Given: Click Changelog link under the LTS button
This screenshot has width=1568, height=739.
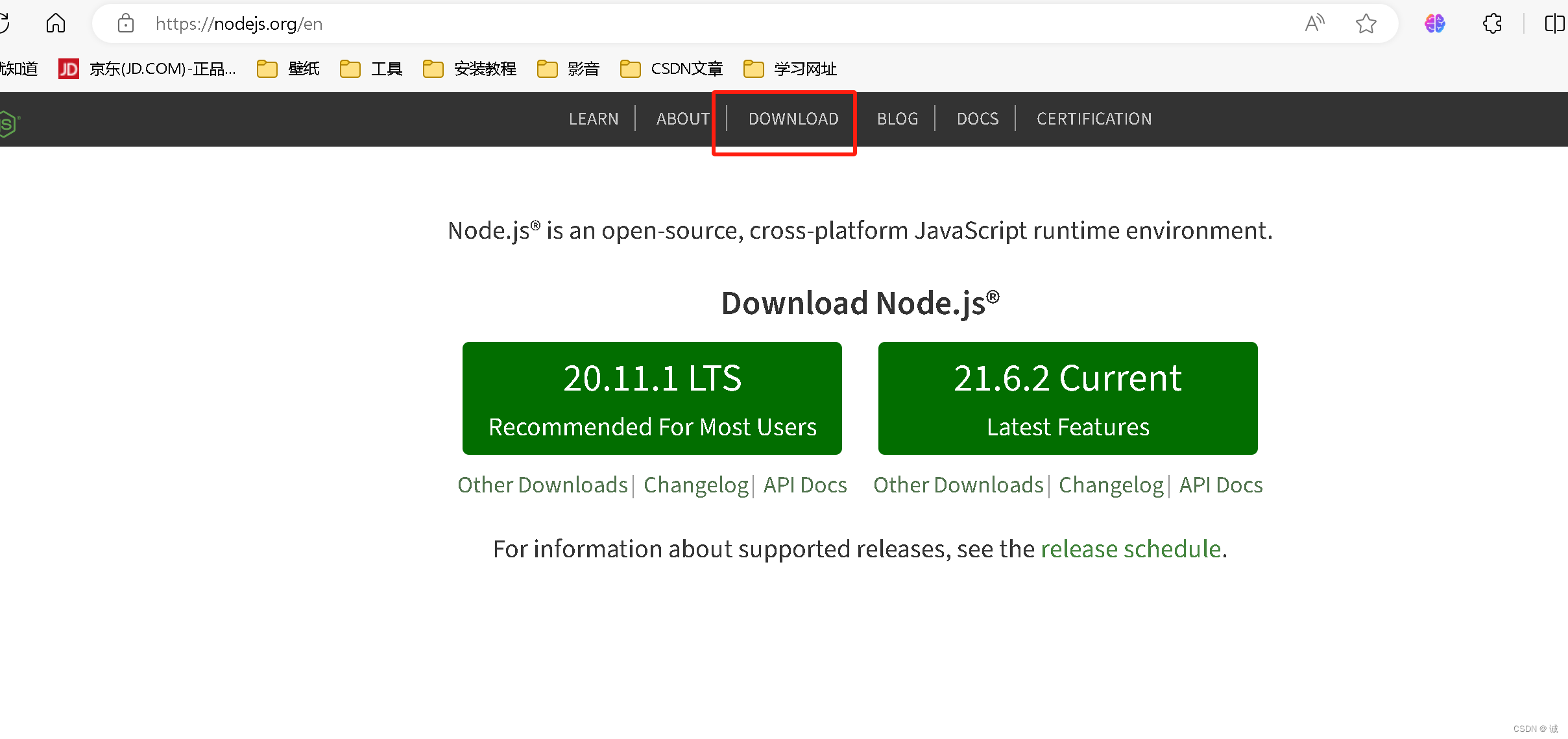Looking at the screenshot, I should [695, 485].
